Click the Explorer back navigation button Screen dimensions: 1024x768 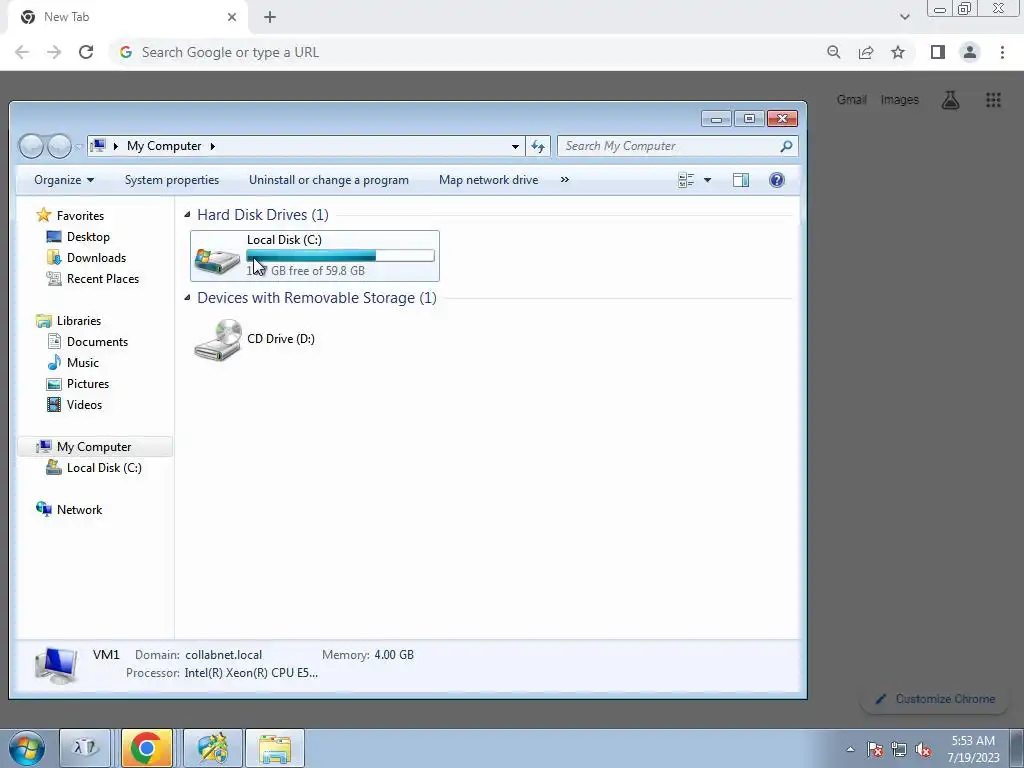click(31, 146)
